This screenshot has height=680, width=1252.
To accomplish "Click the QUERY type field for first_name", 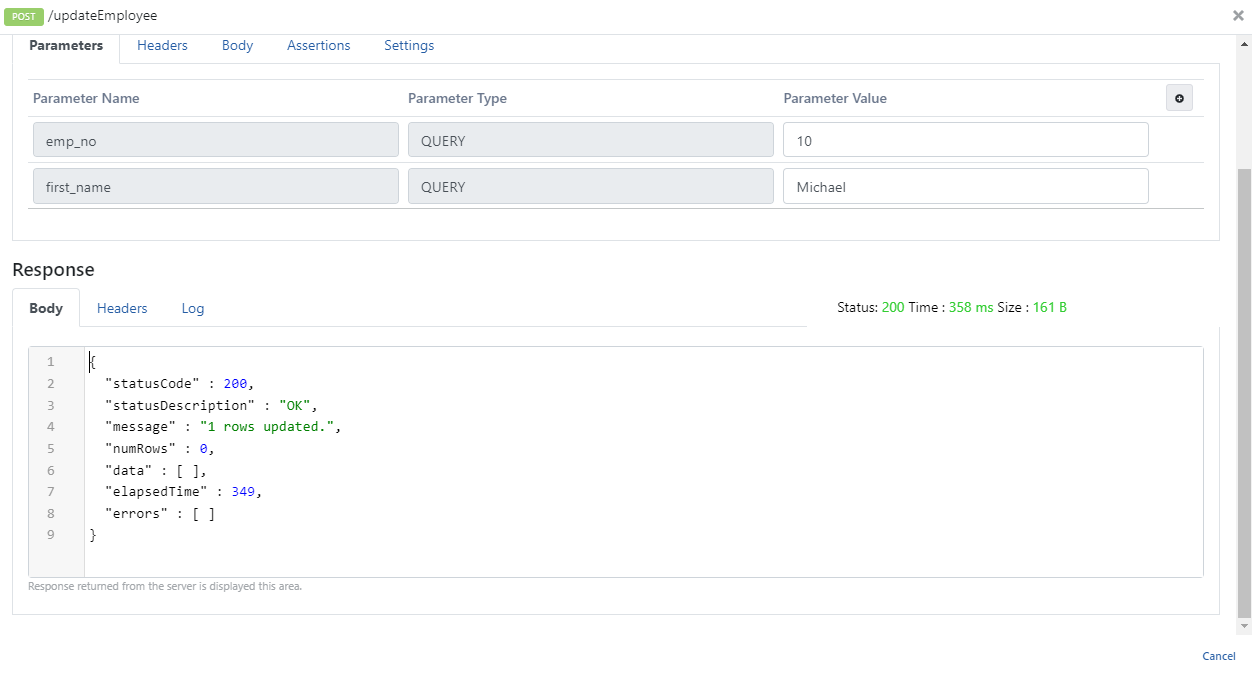I will pyautogui.click(x=590, y=186).
